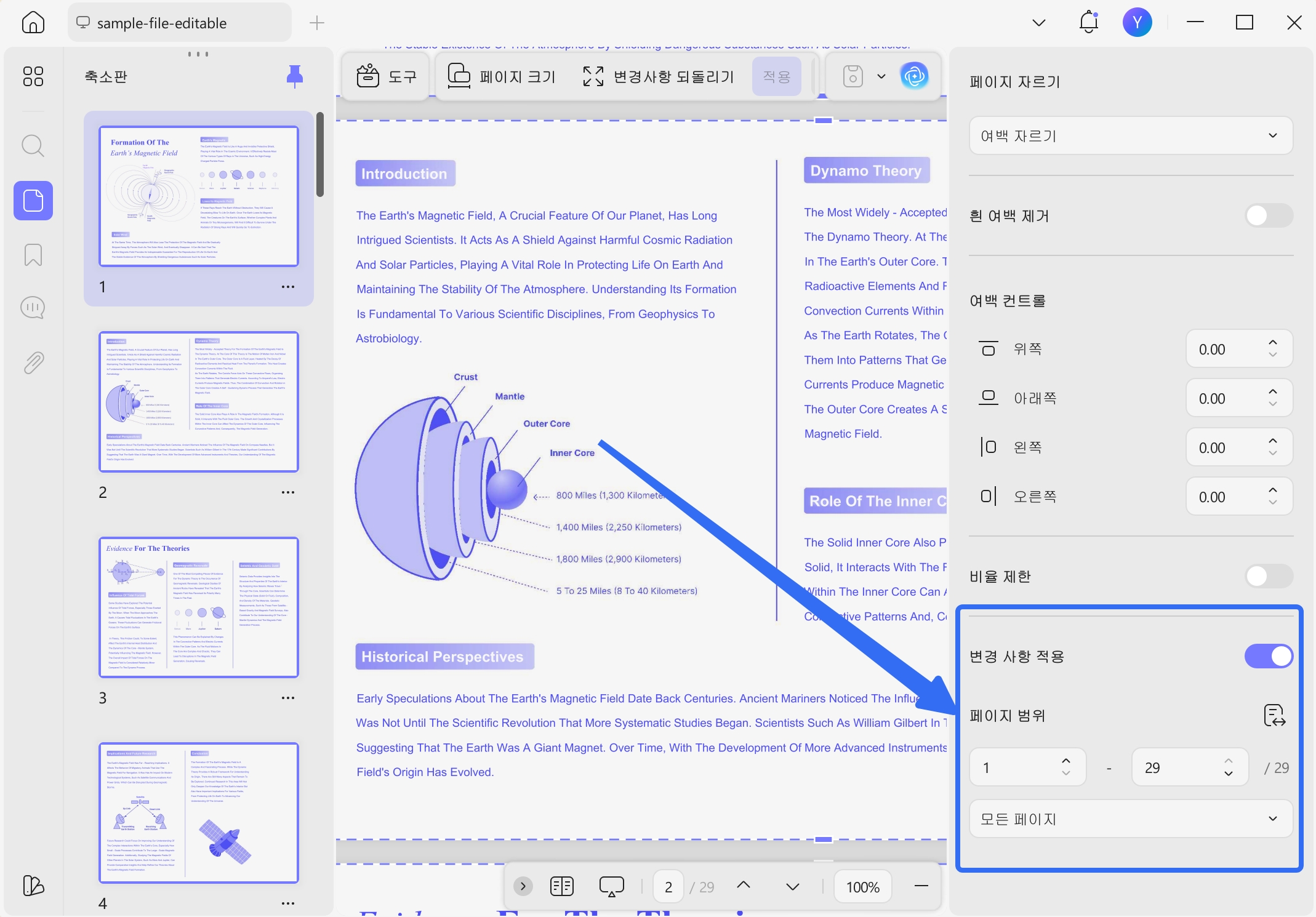Screen dimensions: 1316x917
Task: Go to the next page arrow
Action: tap(793, 887)
